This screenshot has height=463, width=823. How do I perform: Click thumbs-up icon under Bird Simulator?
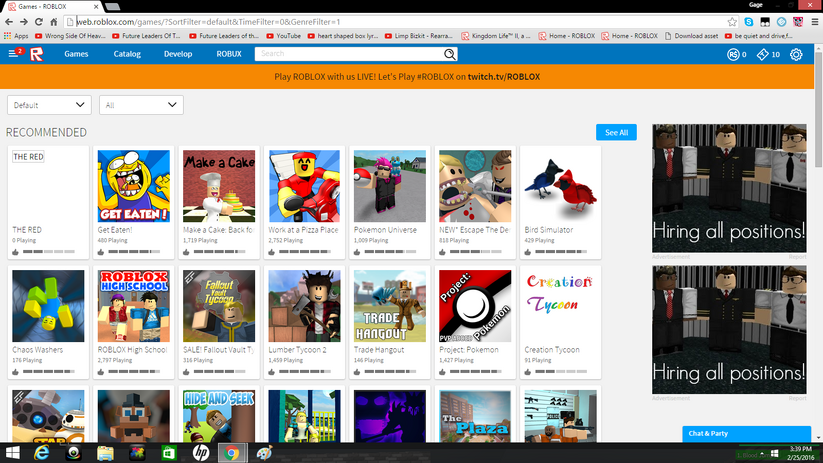[x=527, y=252]
